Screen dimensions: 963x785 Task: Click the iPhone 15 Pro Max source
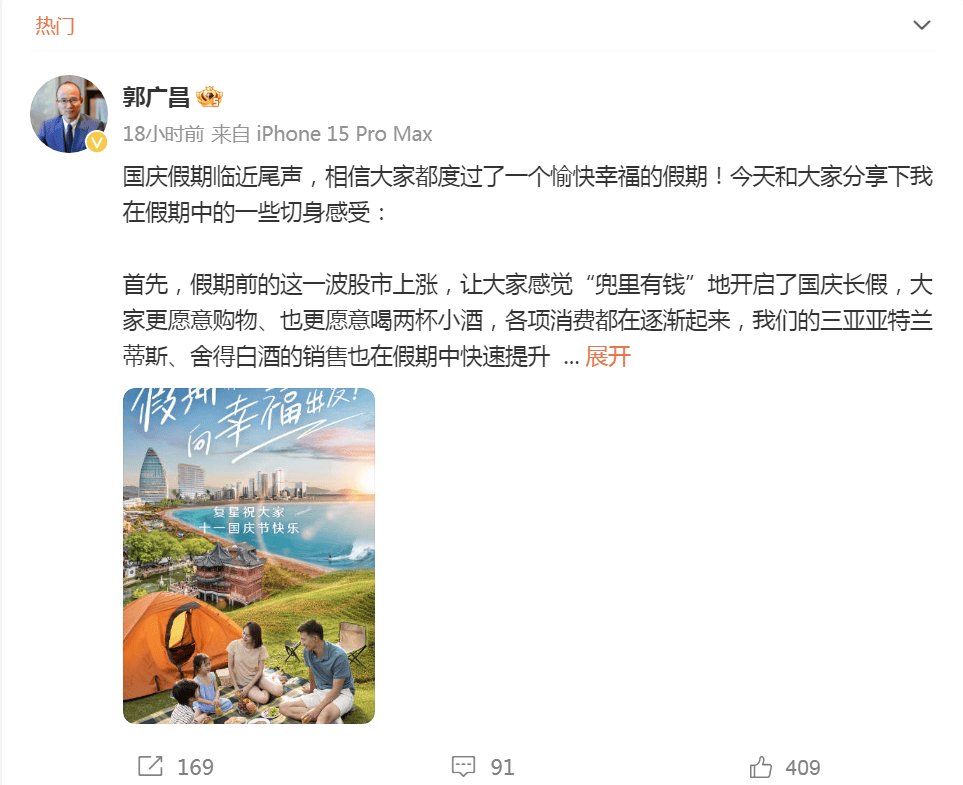(x=344, y=134)
